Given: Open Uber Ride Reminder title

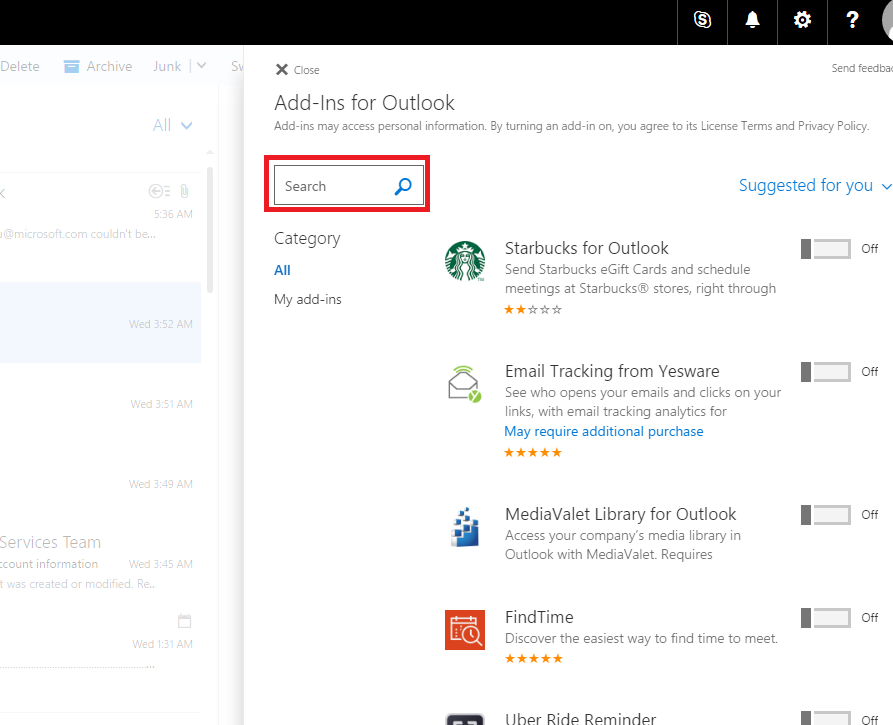Looking at the screenshot, I should point(580,718).
